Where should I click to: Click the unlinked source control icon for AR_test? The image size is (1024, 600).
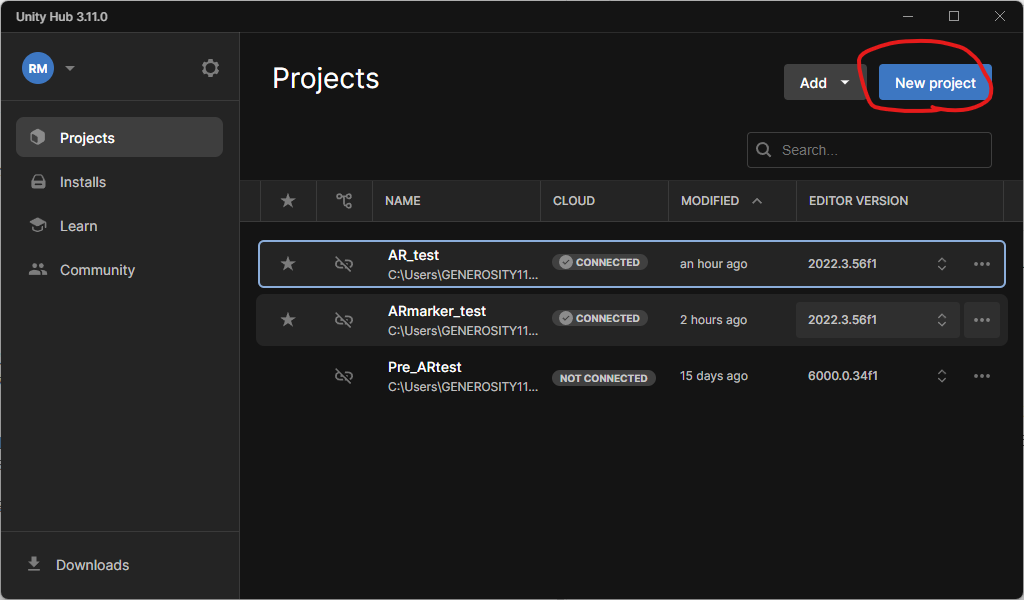[344, 264]
